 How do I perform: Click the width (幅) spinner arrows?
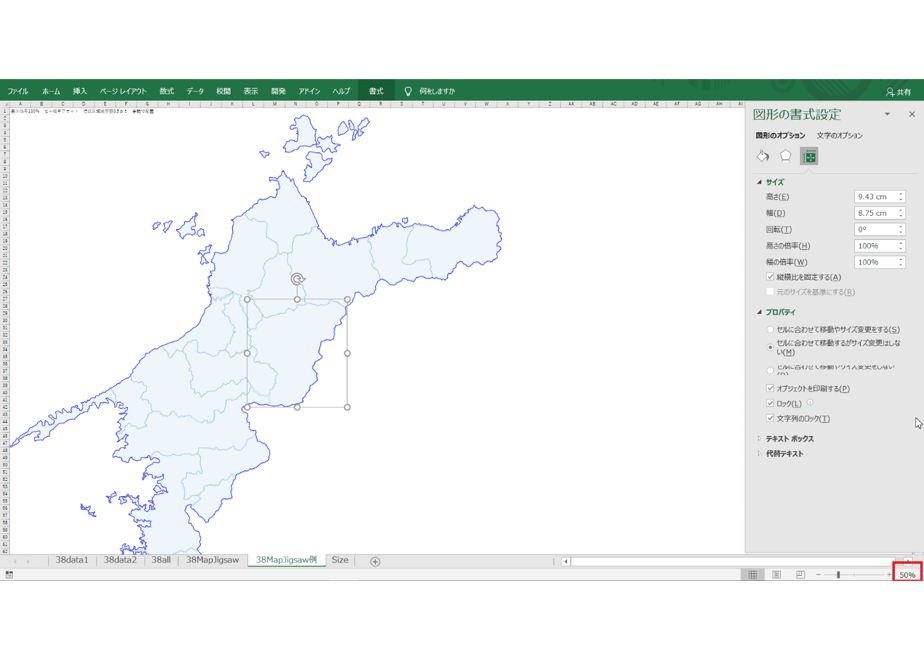[x=900, y=213]
